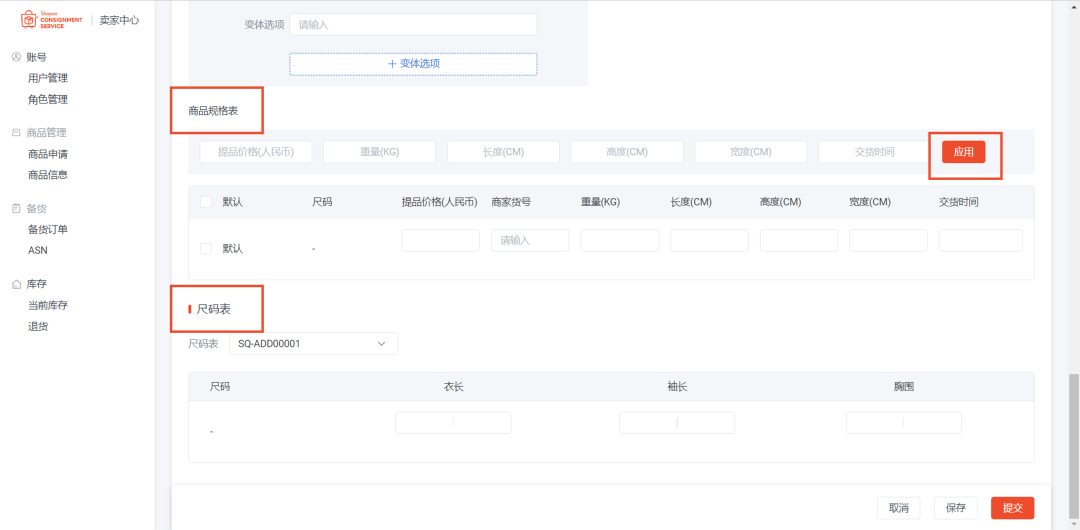The height and width of the screenshot is (530, 1080).
Task: Click the 账号 account icon in sidebar
Action: (16, 57)
